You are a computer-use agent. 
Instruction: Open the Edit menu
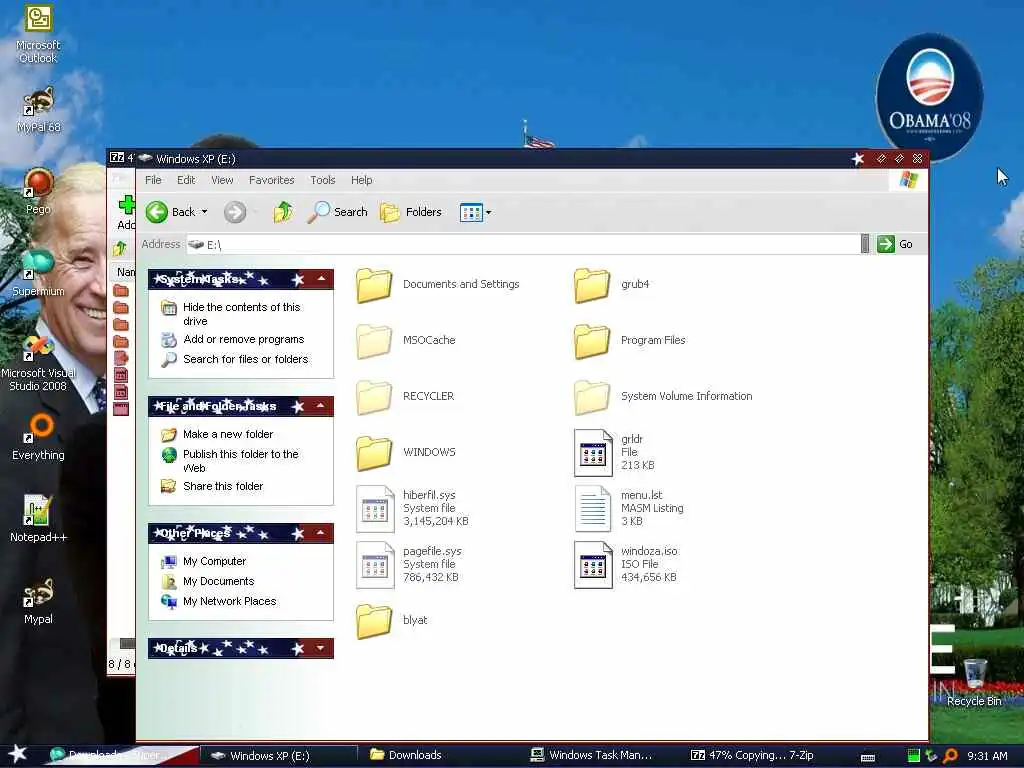[186, 180]
